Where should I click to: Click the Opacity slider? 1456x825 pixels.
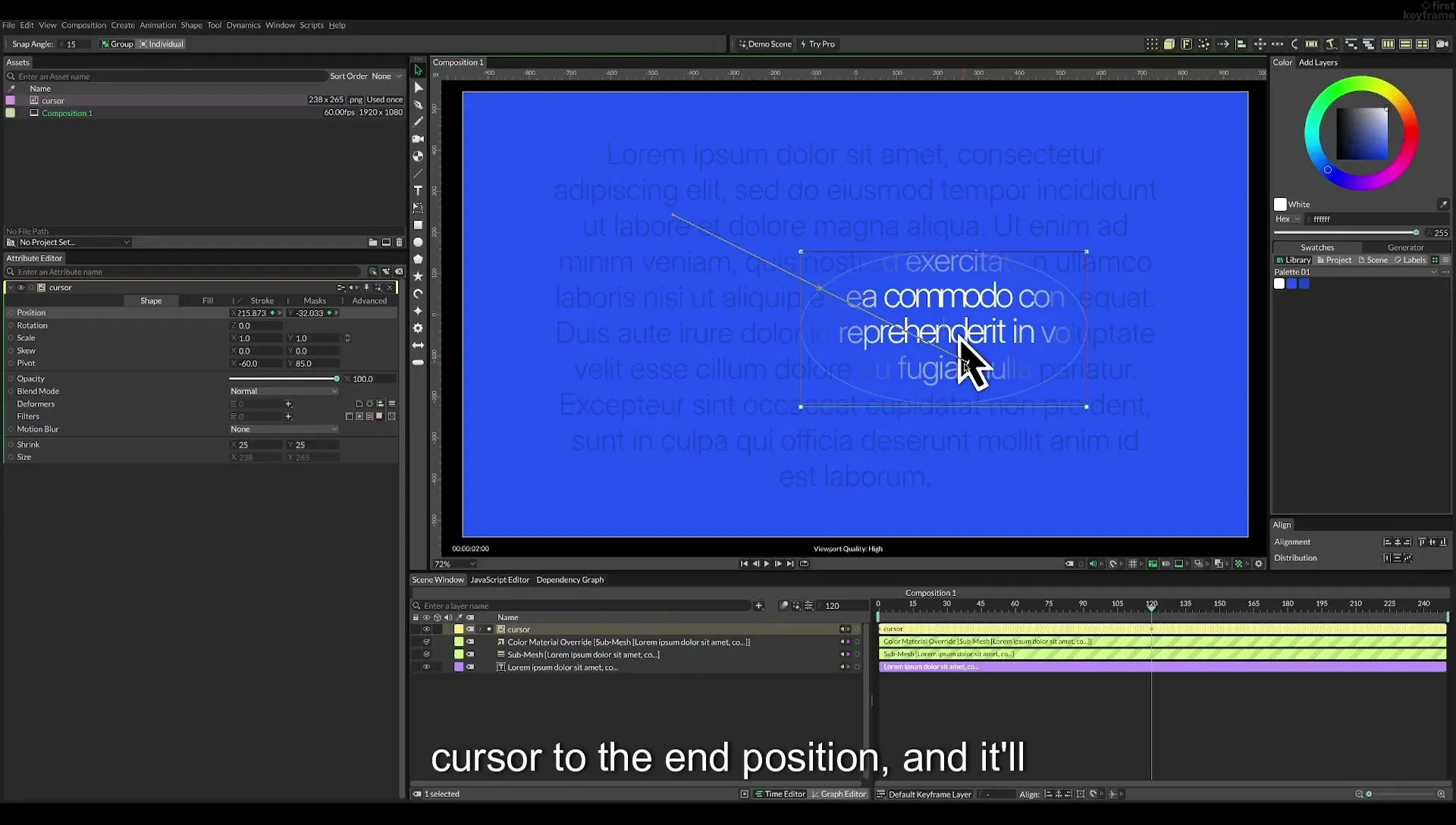point(284,379)
